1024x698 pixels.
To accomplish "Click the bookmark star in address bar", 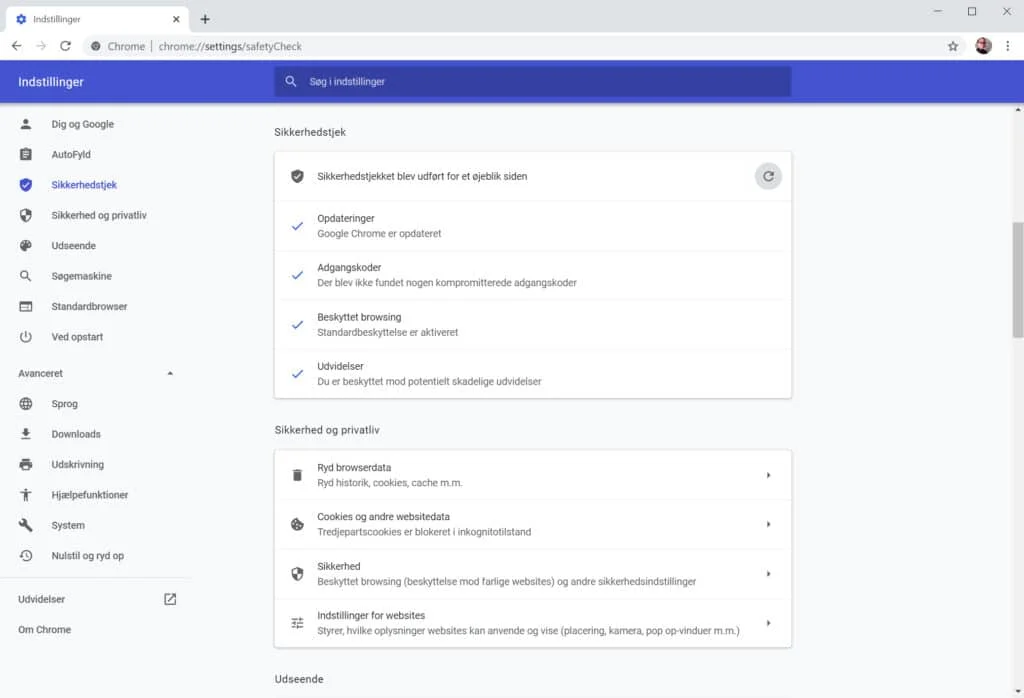I will coord(953,46).
